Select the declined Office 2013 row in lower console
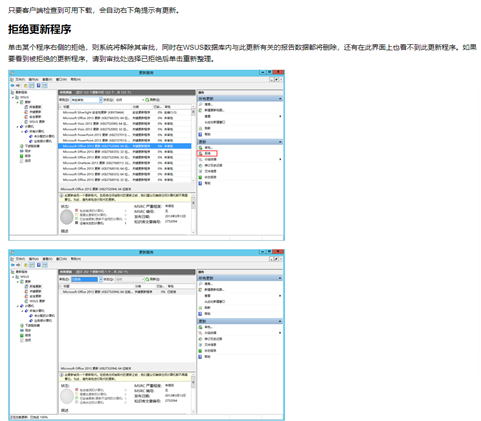The image size is (481, 421). (x=127, y=292)
